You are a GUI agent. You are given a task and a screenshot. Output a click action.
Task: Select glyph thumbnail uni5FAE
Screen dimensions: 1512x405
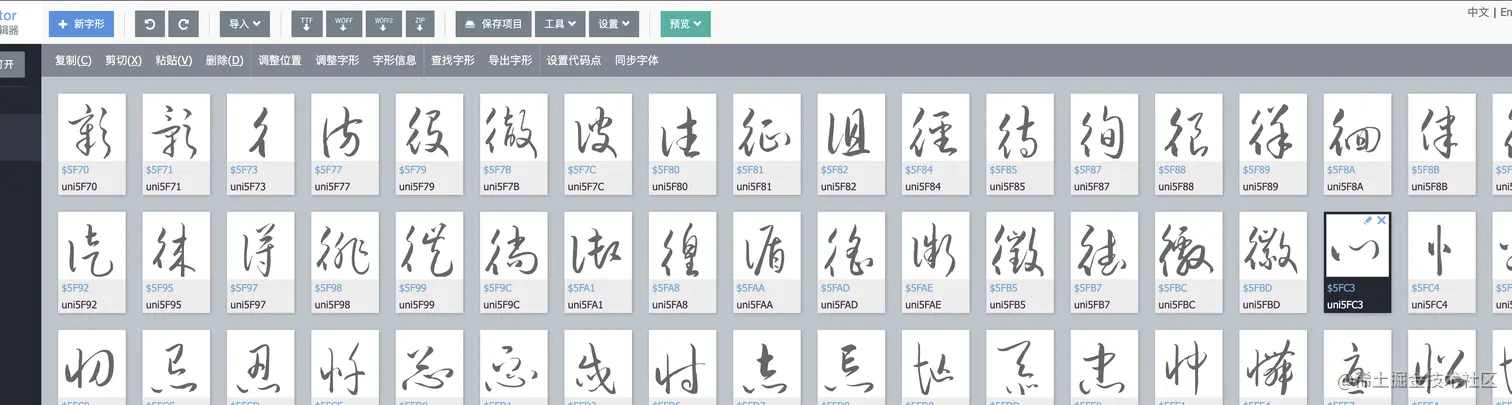(x=935, y=262)
